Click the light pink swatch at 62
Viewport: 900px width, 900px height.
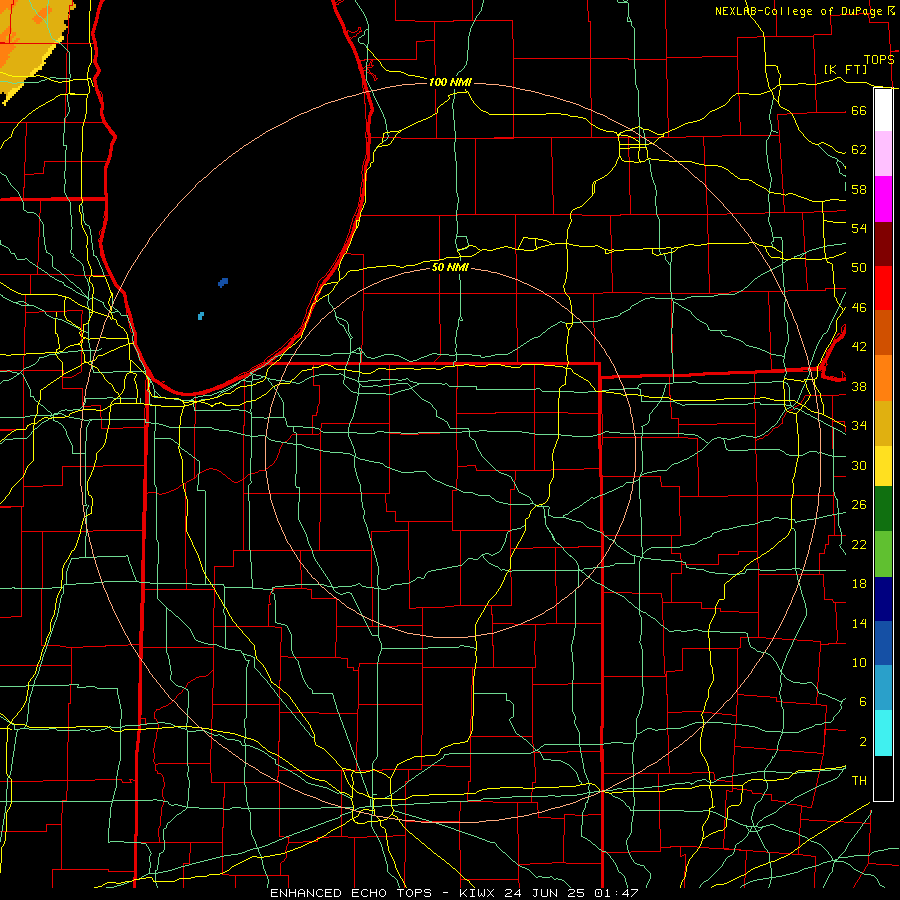[883, 154]
